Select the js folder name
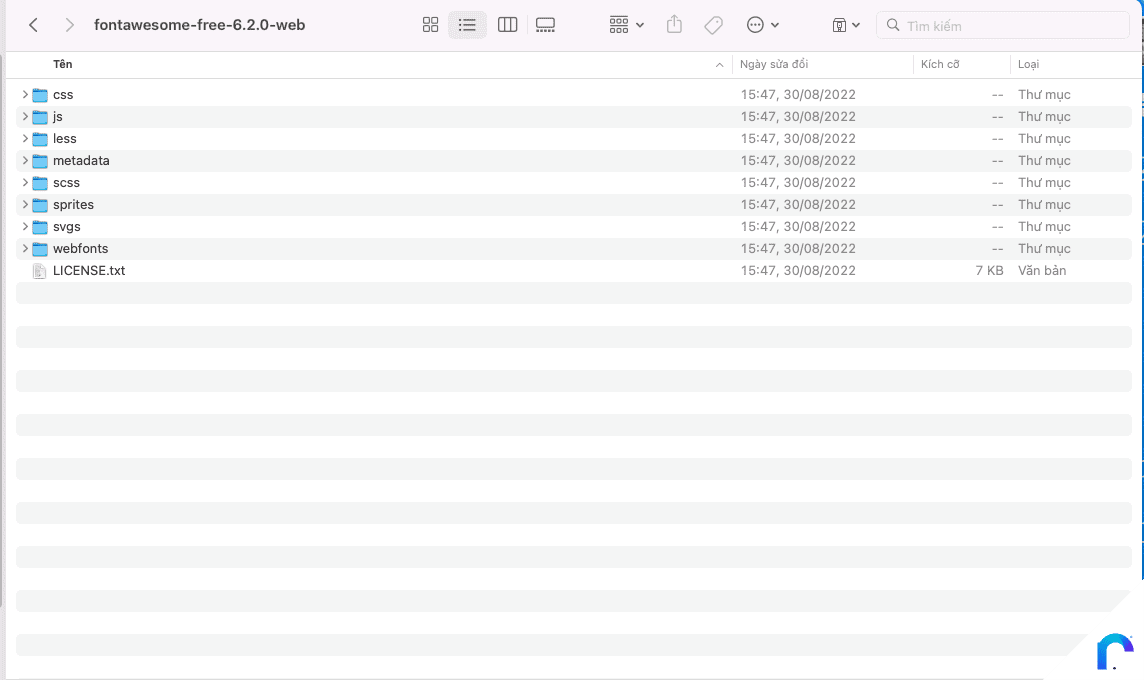 point(58,117)
